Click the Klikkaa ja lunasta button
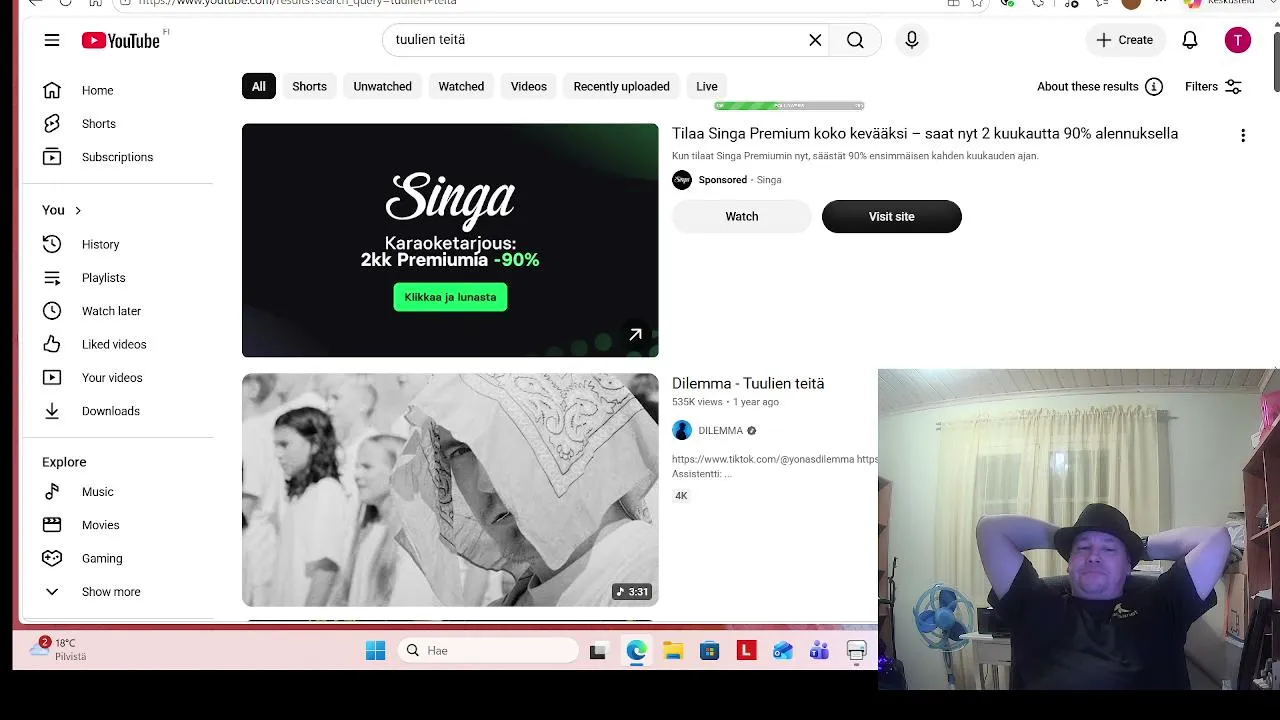 pyautogui.click(x=450, y=297)
